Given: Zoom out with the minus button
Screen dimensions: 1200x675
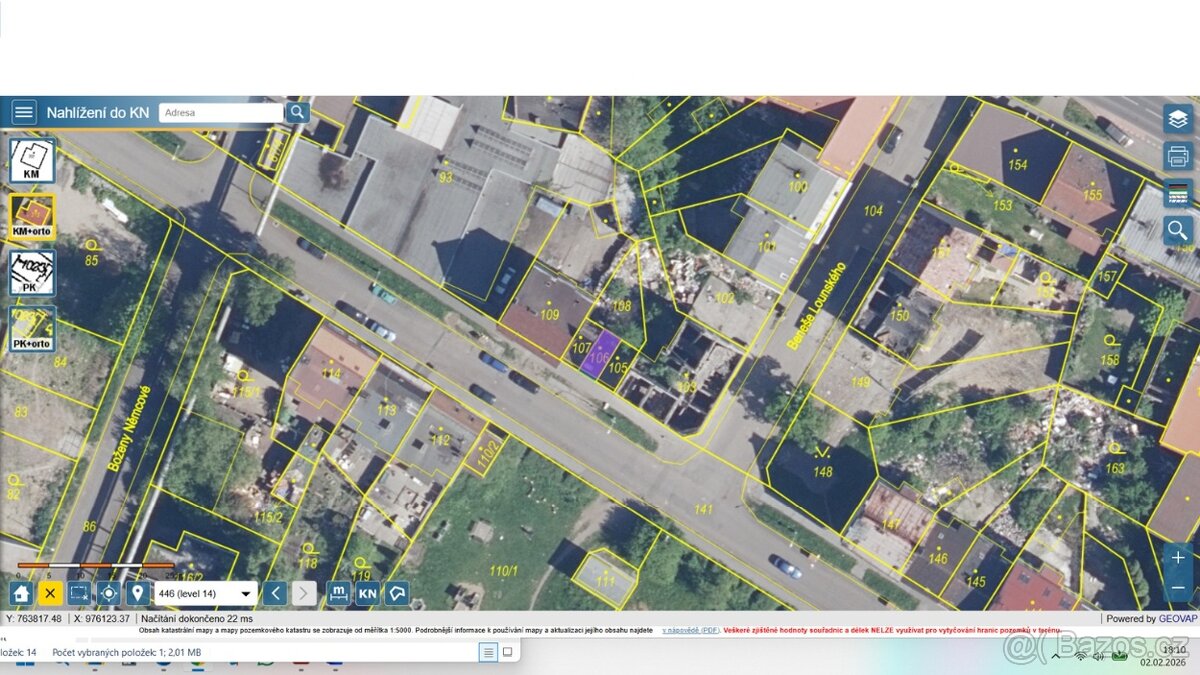Looking at the screenshot, I should point(1178,587).
